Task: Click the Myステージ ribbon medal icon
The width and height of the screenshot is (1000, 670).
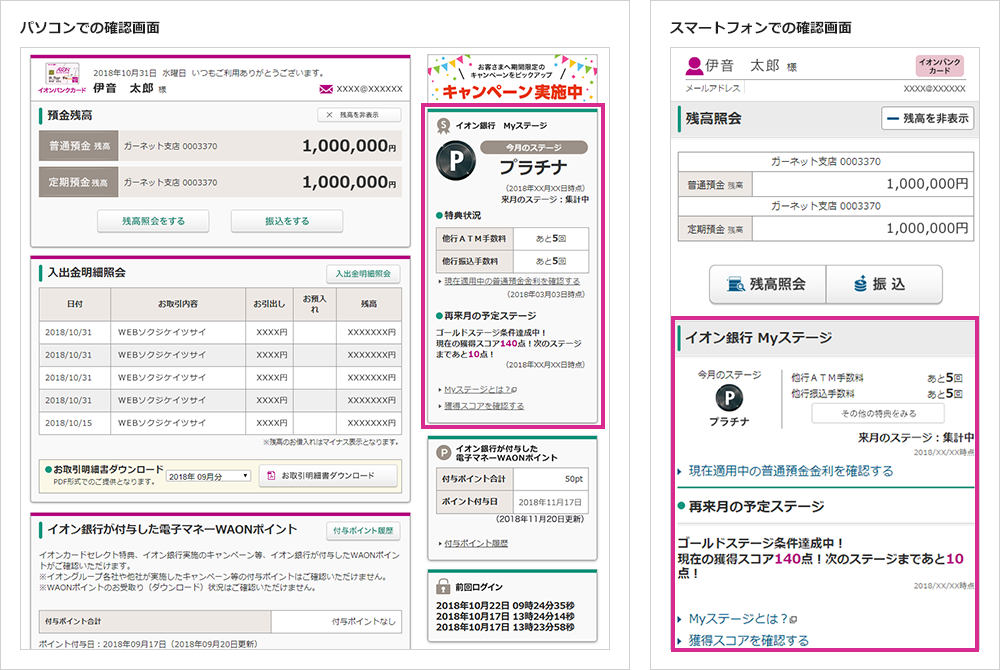Action: (x=443, y=126)
